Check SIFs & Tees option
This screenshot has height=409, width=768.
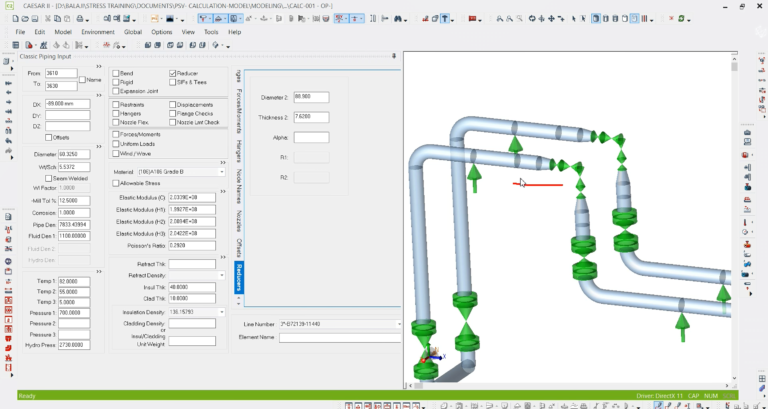pos(172,82)
